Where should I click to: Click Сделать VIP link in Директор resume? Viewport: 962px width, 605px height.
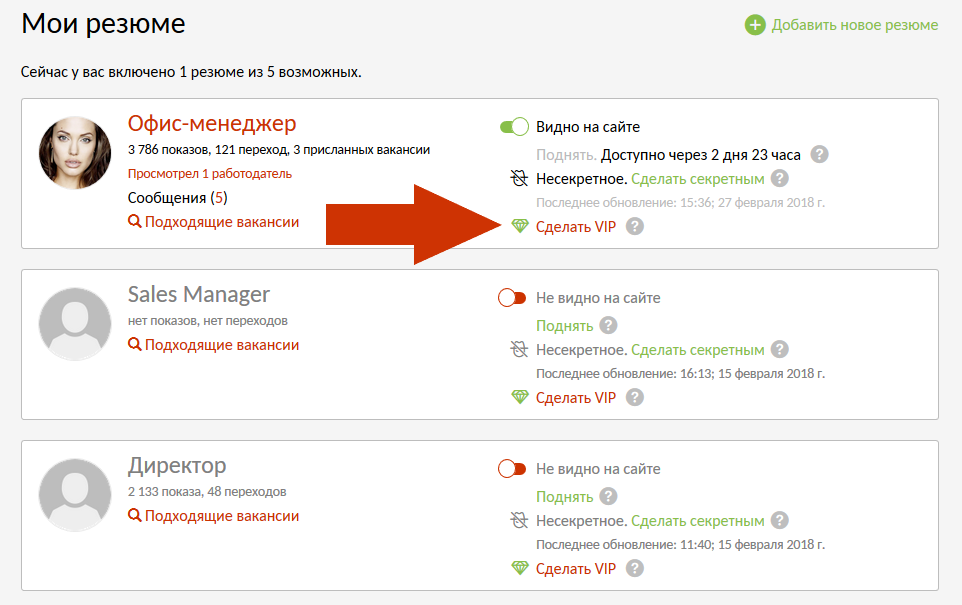click(576, 568)
